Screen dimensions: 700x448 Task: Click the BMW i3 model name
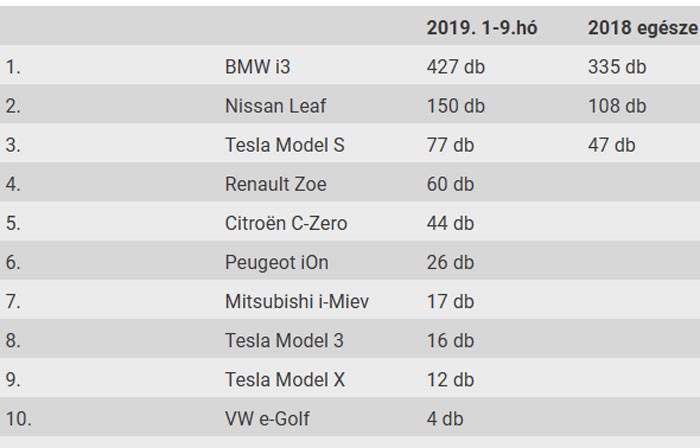pos(258,67)
